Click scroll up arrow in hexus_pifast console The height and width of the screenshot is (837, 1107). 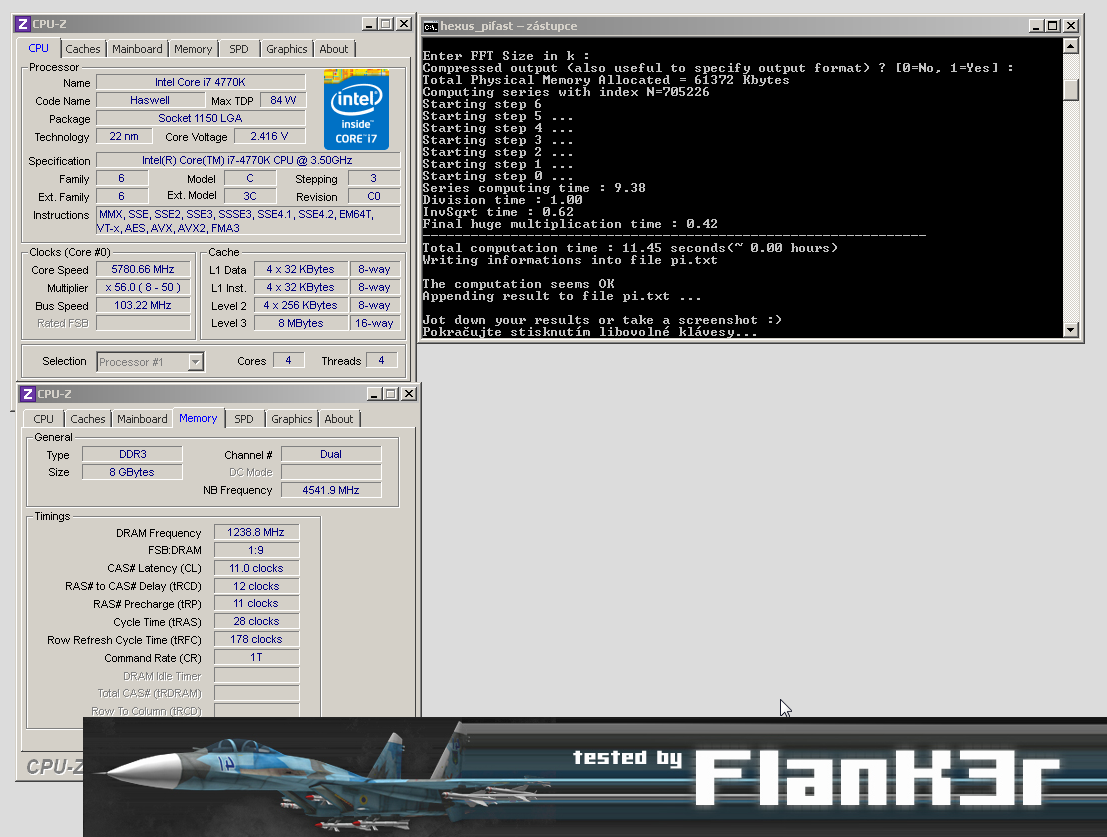[1070, 47]
